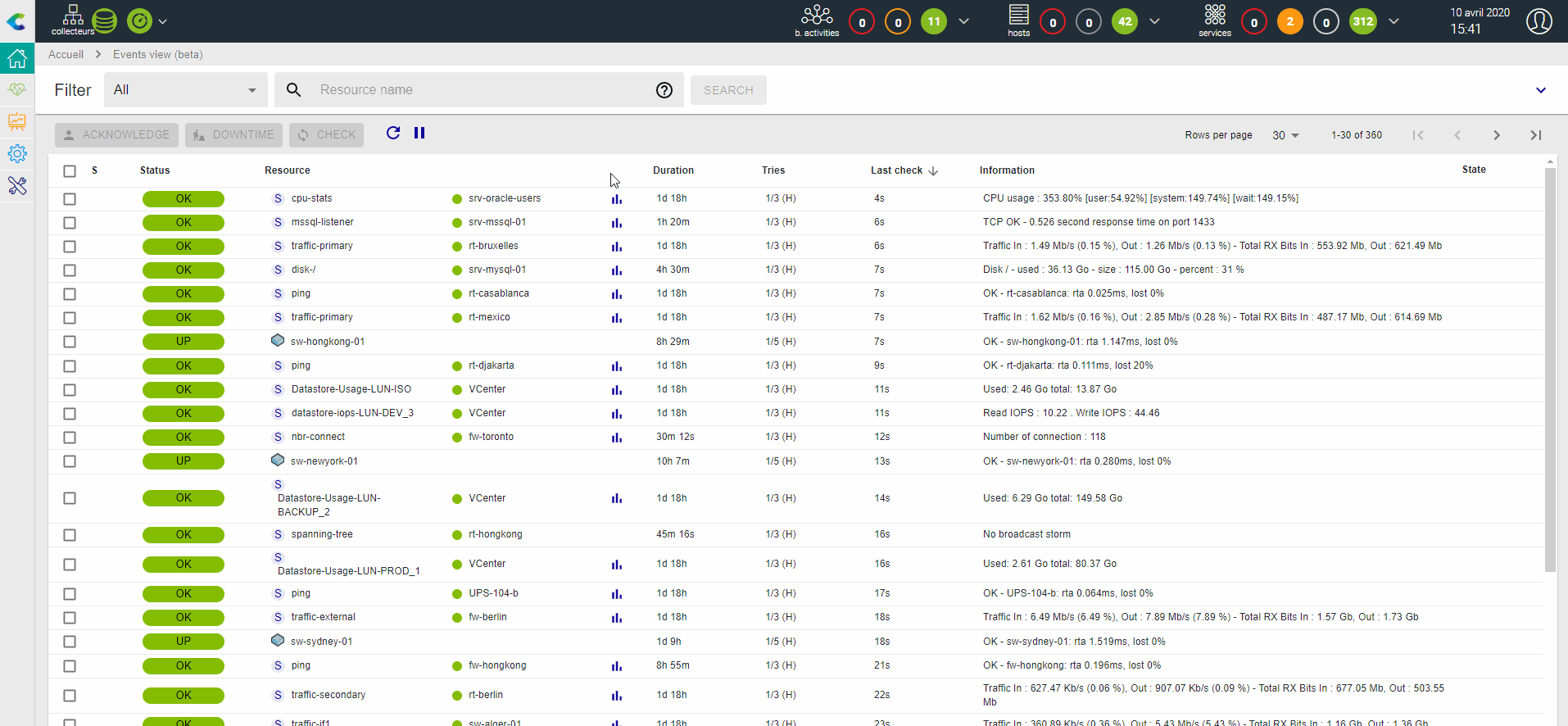Viewport: 1568px width, 726px height.
Task: Click the Events view (beta) breadcrumb
Action: [x=158, y=54]
